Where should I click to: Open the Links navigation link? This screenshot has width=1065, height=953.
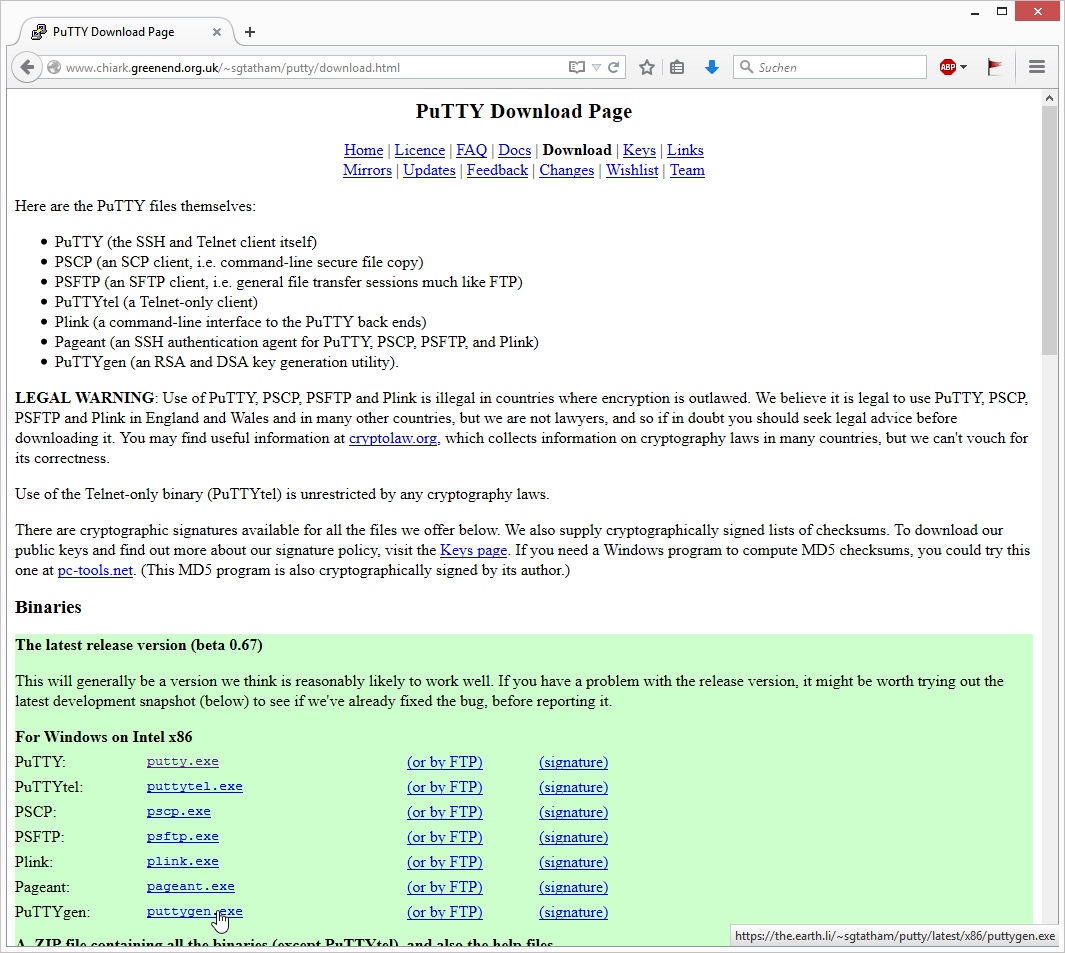pos(685,150)
